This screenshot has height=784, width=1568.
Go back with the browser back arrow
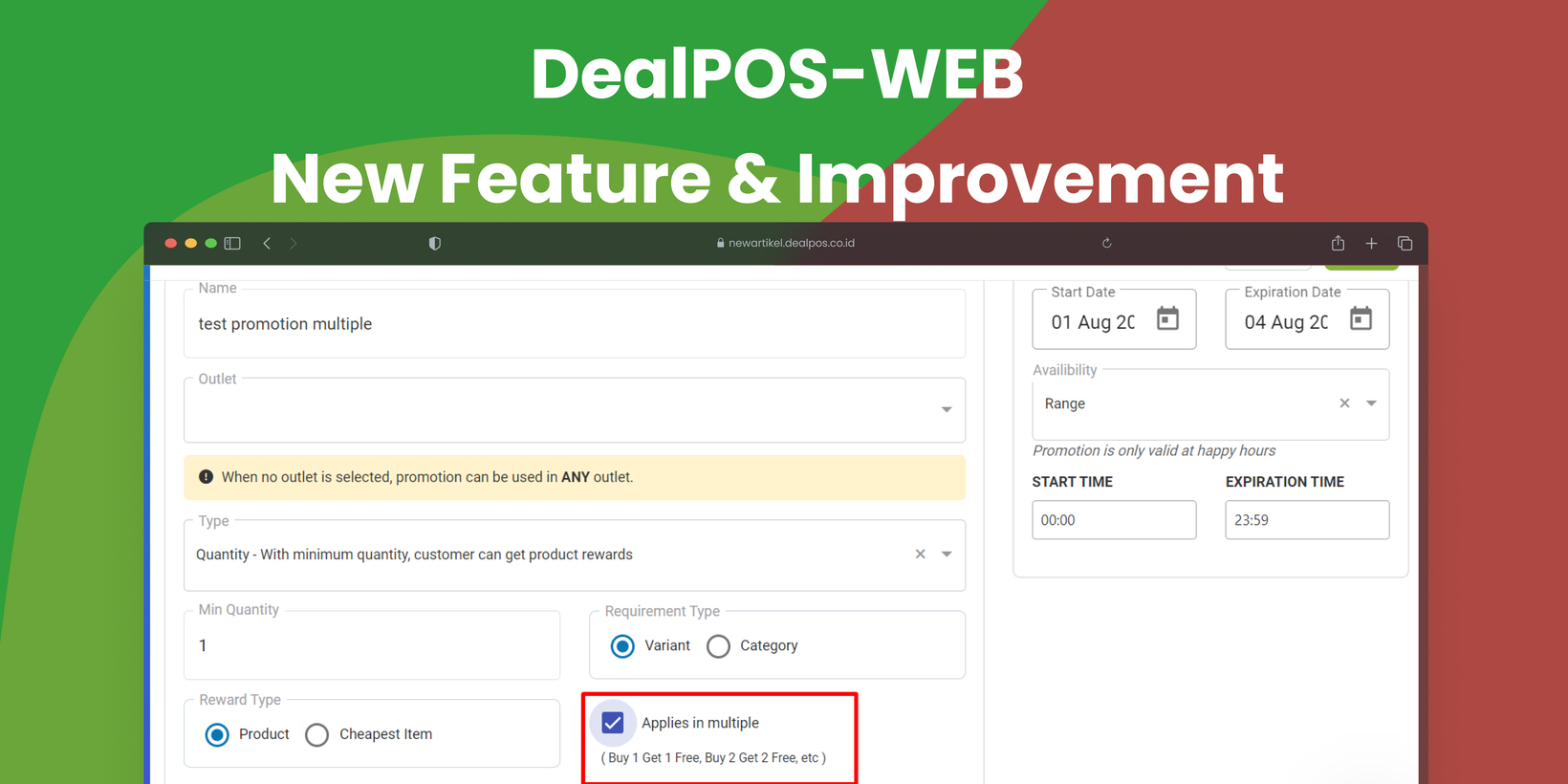(267, 244)
